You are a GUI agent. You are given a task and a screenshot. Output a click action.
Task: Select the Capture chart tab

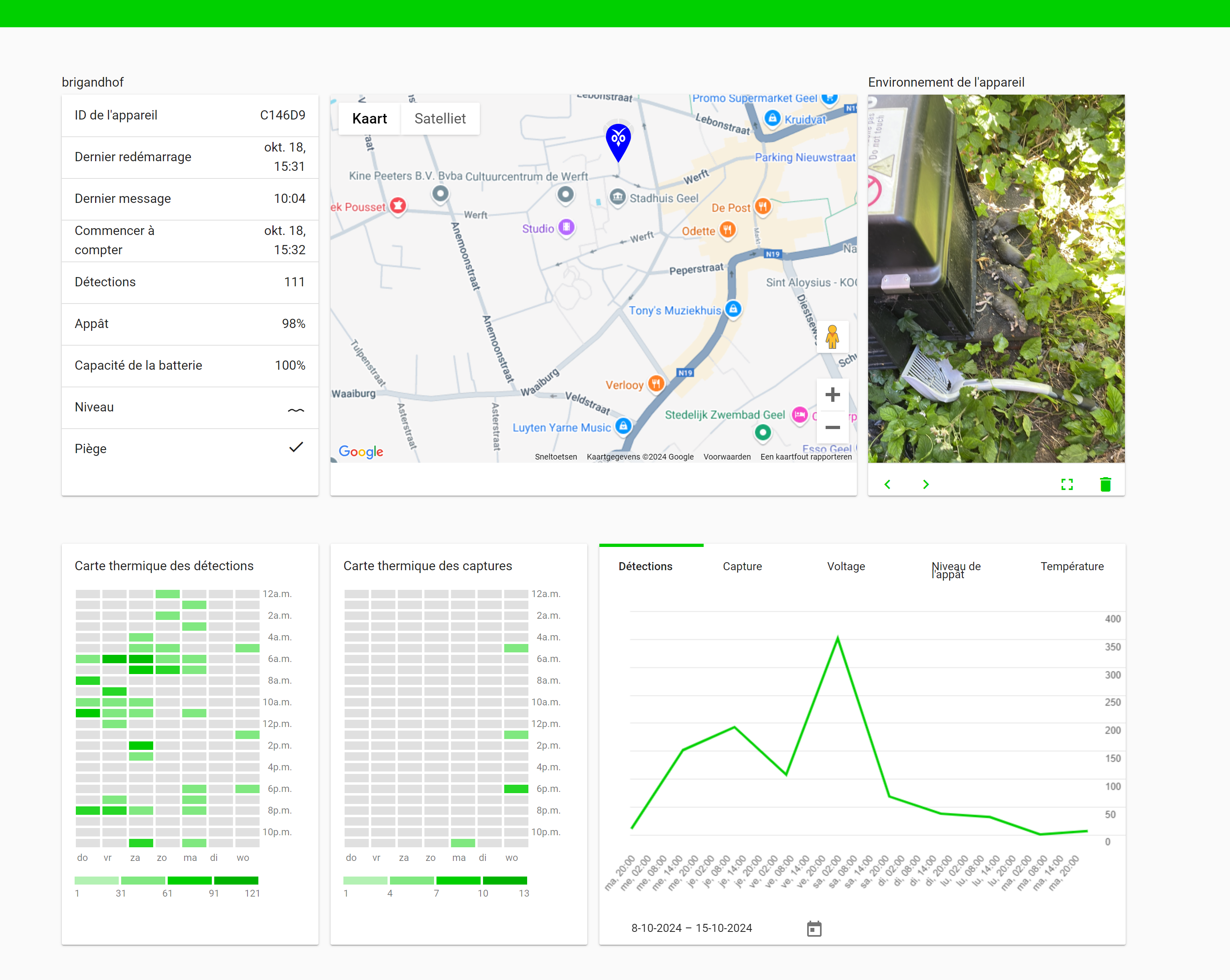[x=742, y=566]
